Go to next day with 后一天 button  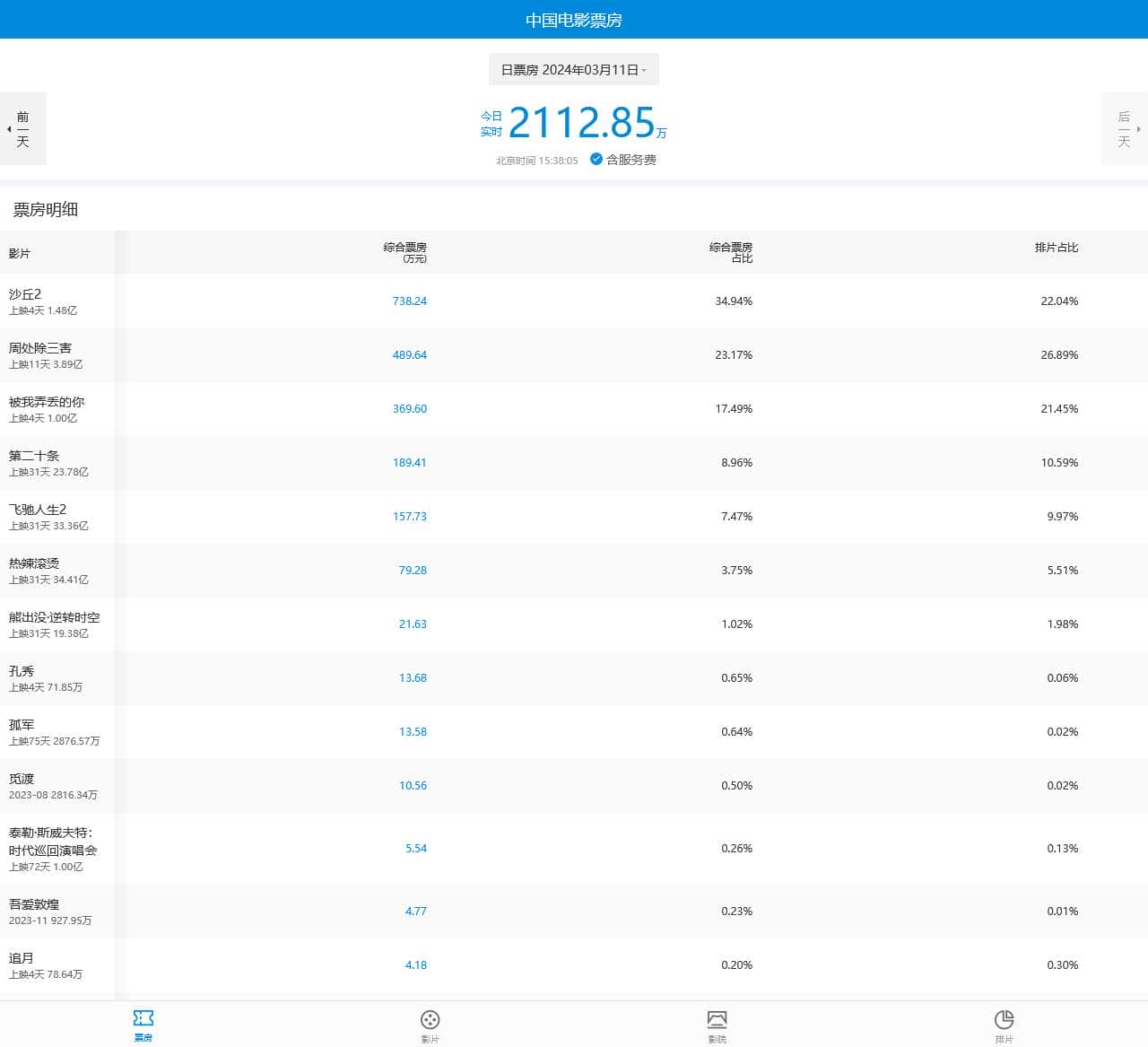click(x=1125, y=129)
